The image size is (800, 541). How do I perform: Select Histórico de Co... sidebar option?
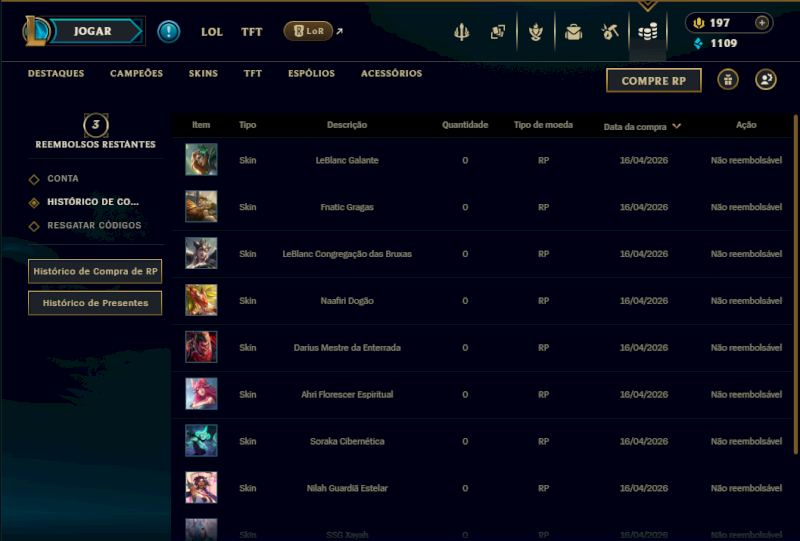coord(93,202)
